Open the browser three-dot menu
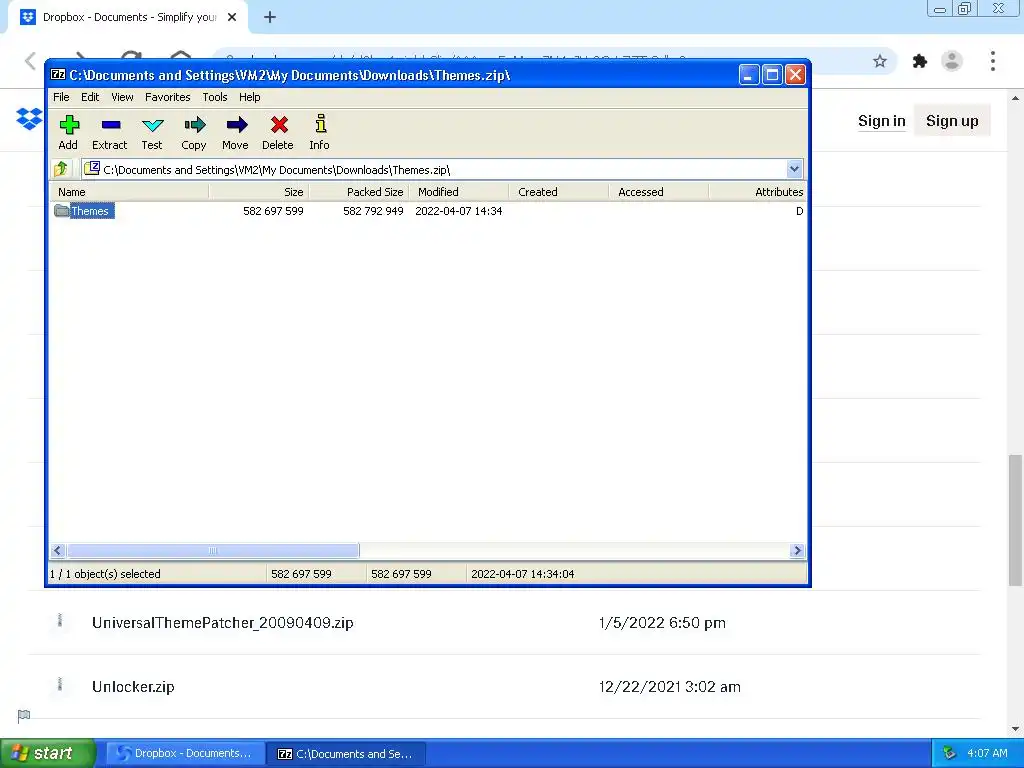This screenshot has height=768, width=1024. [993, 61]
